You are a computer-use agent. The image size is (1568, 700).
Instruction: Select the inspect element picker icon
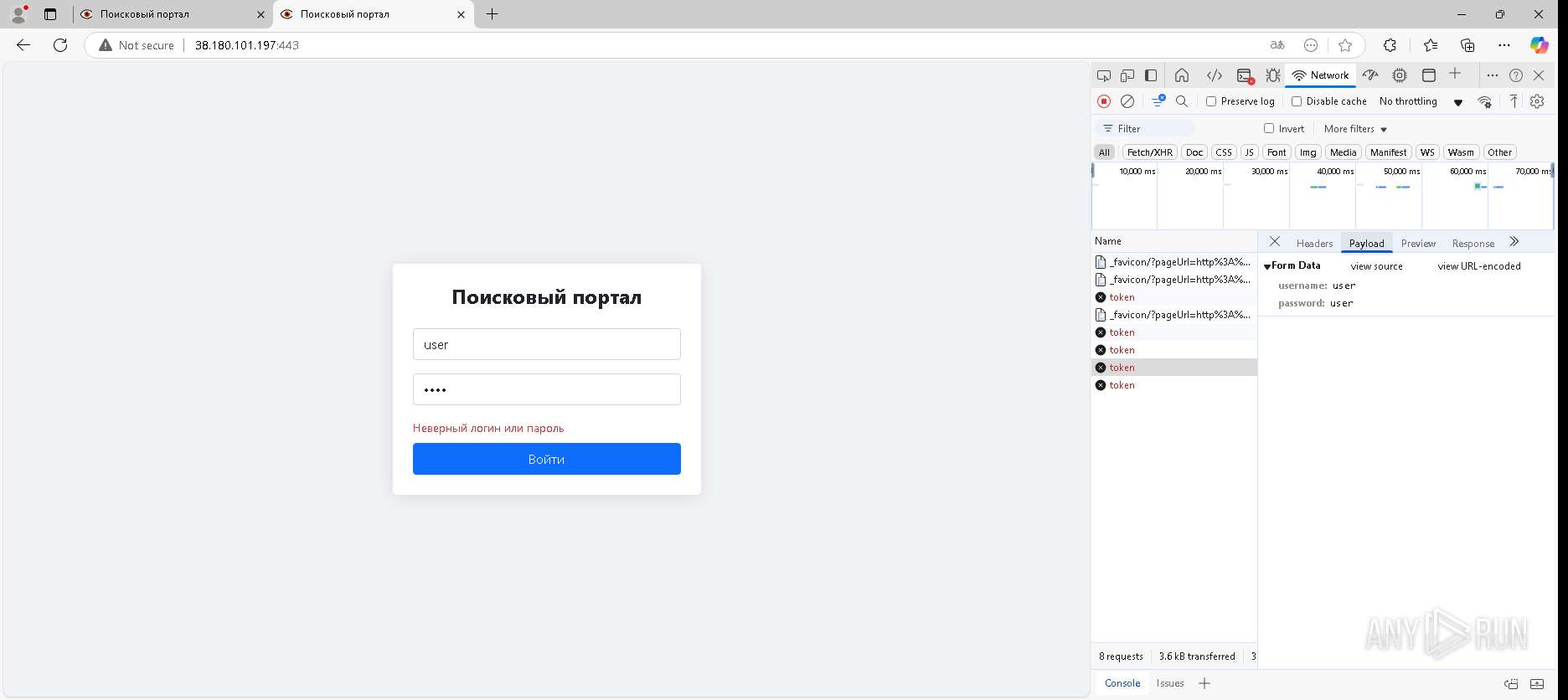(x=1104, y=75)
